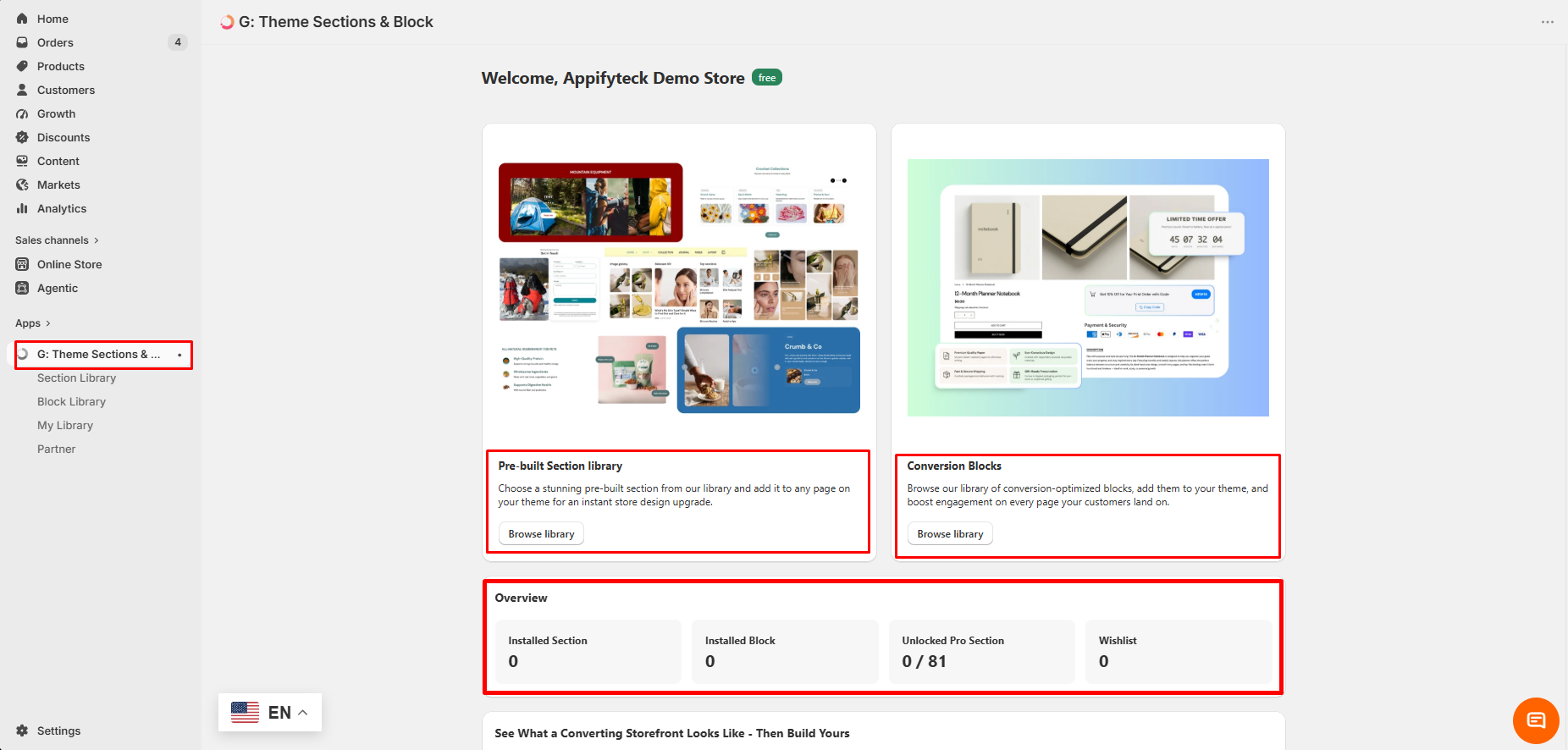Click the Settings label in the sidebar
Screen dimensions: 1568x750
tap(58, 731)
